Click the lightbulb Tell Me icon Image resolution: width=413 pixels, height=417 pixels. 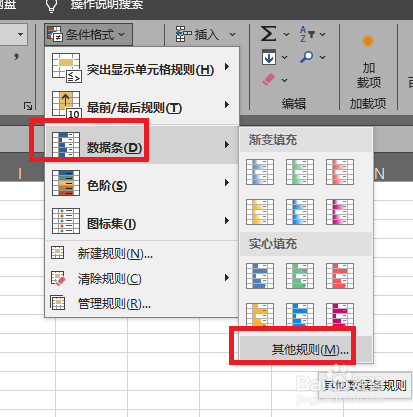51,6
